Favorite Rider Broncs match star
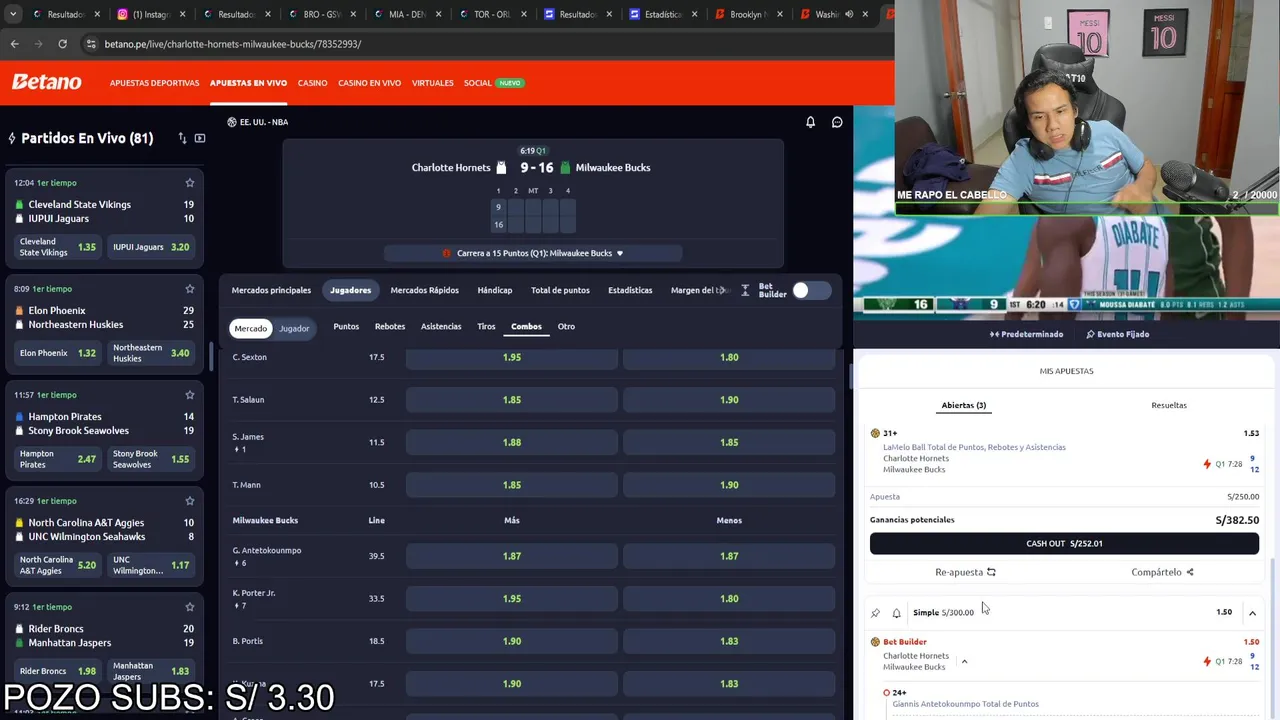This screenshot has height=720, width=1280. click(x=189, y=607)
